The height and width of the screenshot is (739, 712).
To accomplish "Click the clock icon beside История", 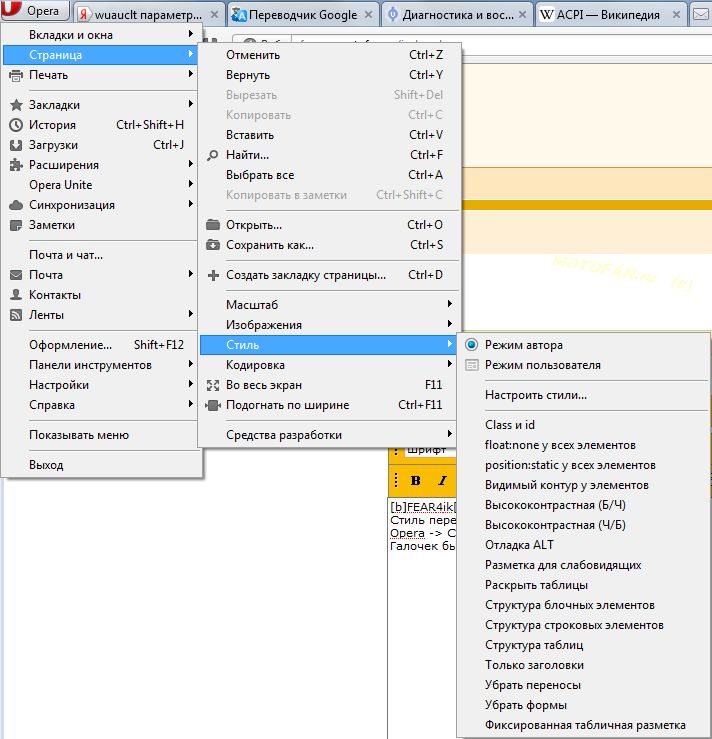I will coord(16,125).
